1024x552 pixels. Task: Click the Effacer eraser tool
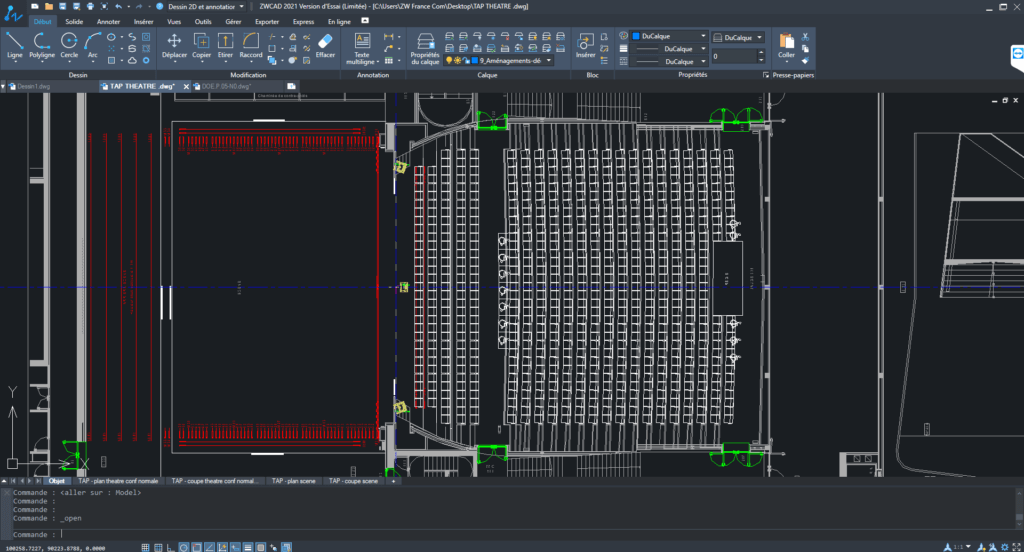[325, 46]
